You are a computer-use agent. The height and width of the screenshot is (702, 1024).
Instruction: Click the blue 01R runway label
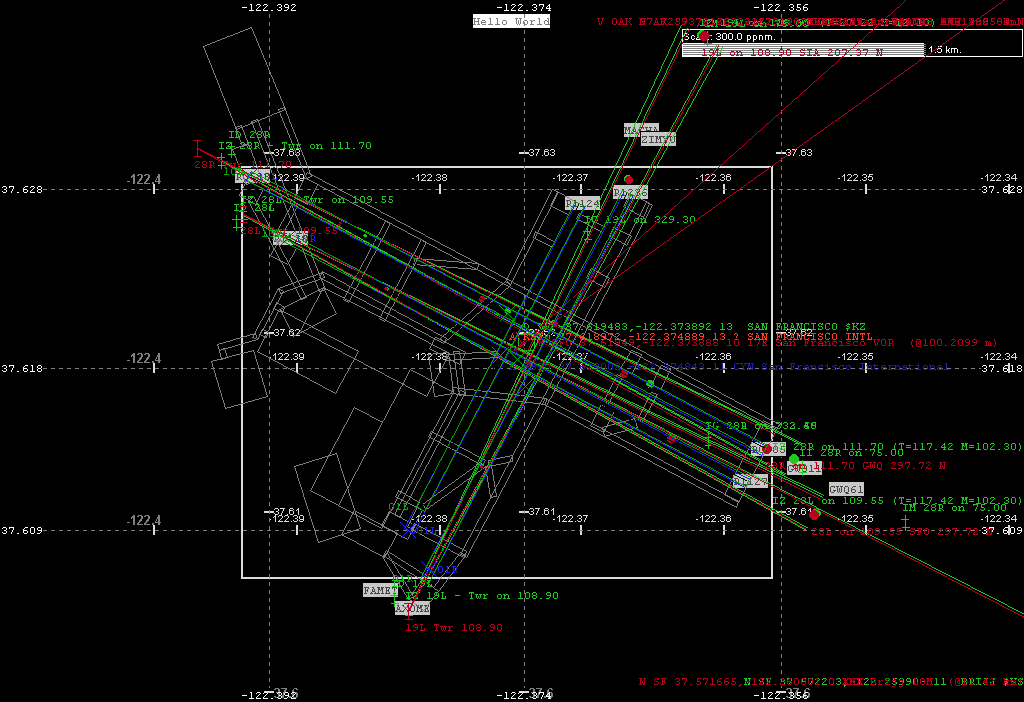[441, 570]
